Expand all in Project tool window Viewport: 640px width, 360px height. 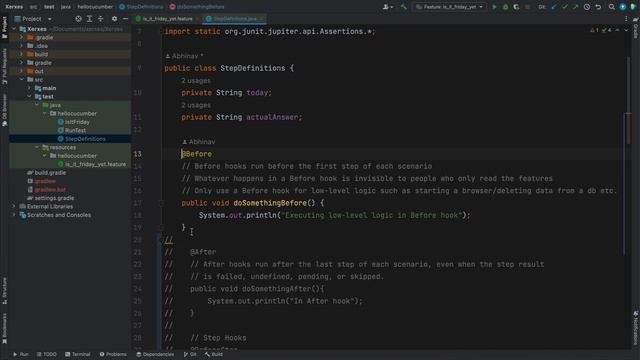(89, 19)
